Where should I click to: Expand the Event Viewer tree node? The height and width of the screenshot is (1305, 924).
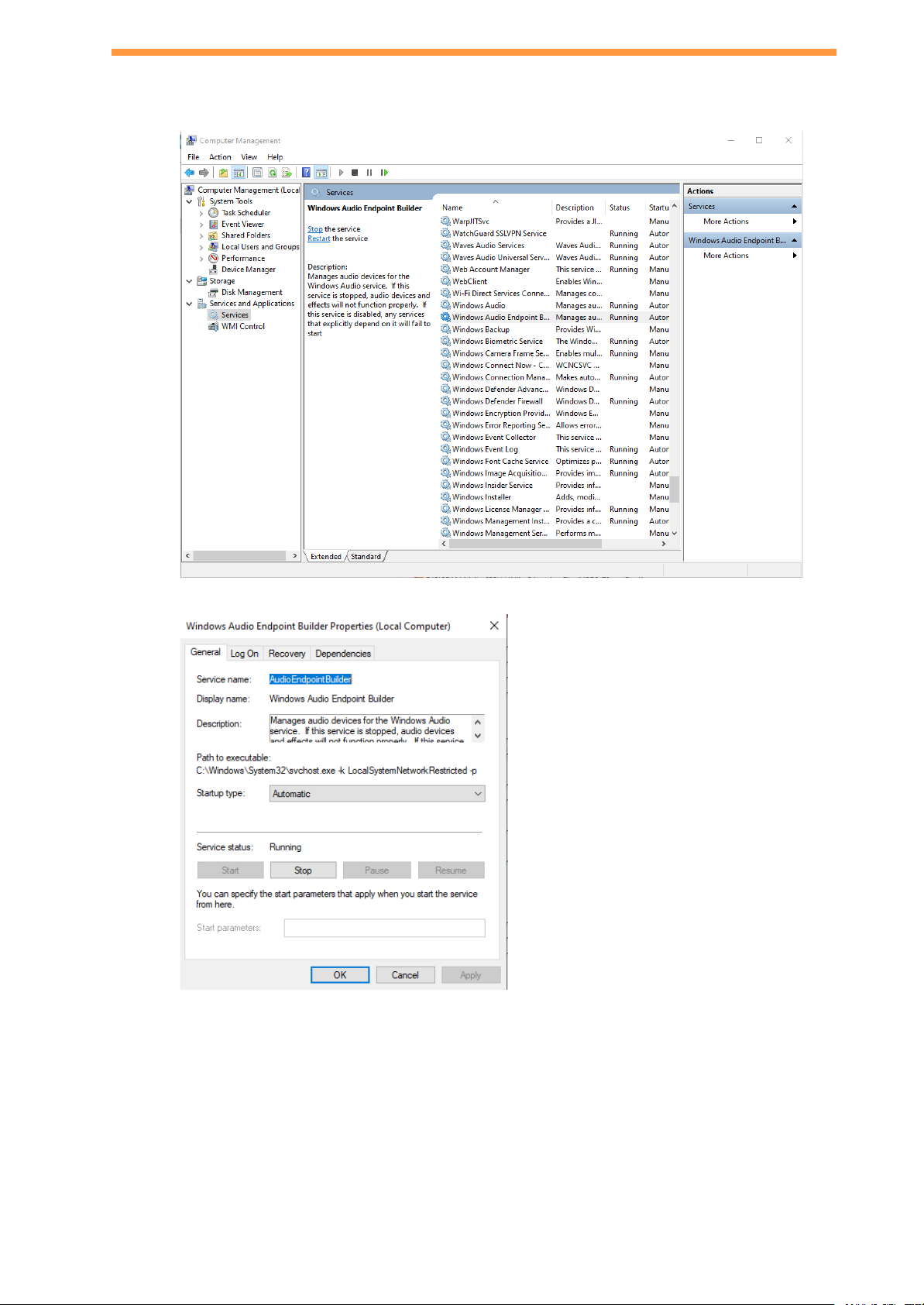point(201,225)
